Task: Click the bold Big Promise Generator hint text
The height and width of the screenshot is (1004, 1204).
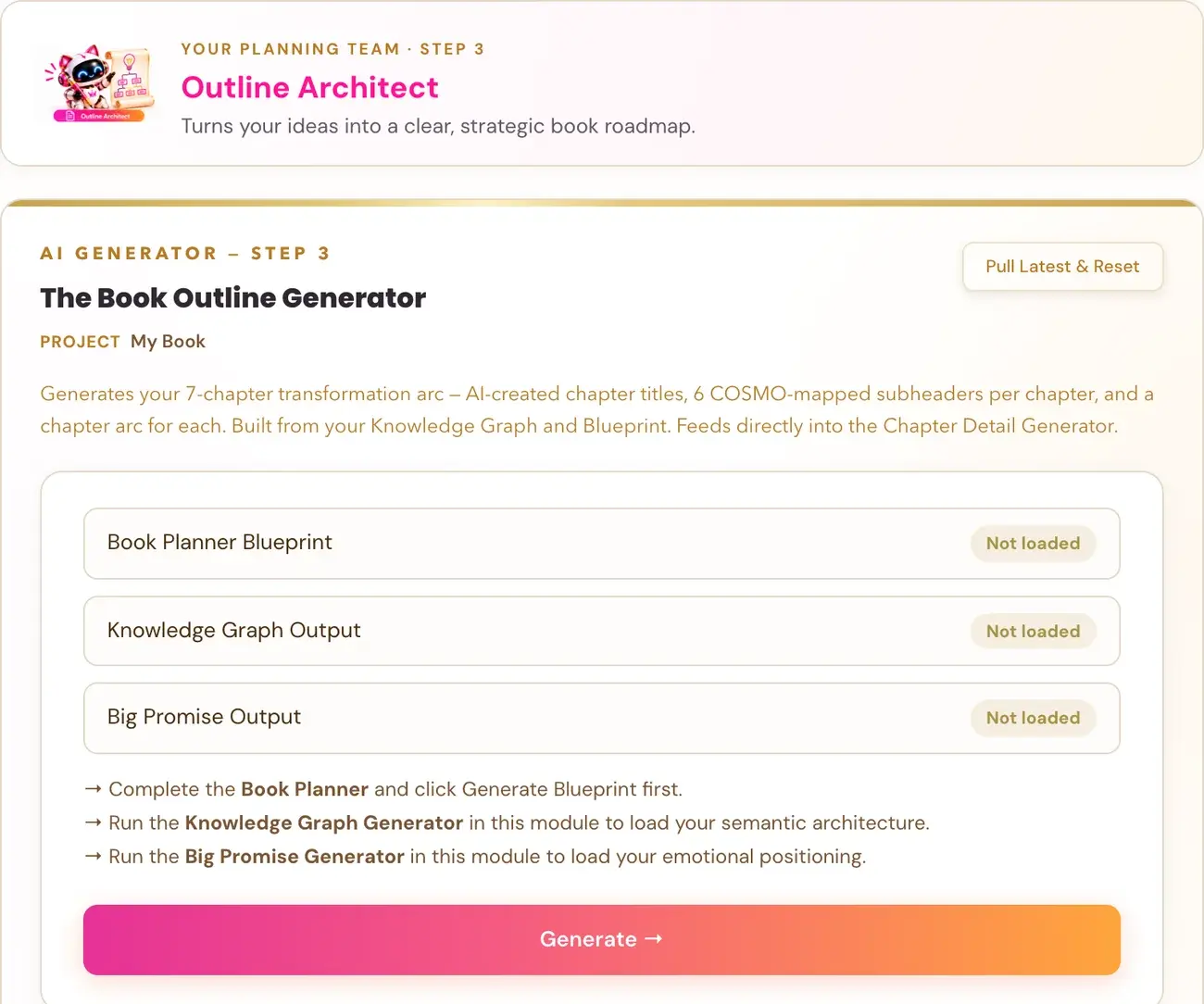Action: tap(295, 856)
